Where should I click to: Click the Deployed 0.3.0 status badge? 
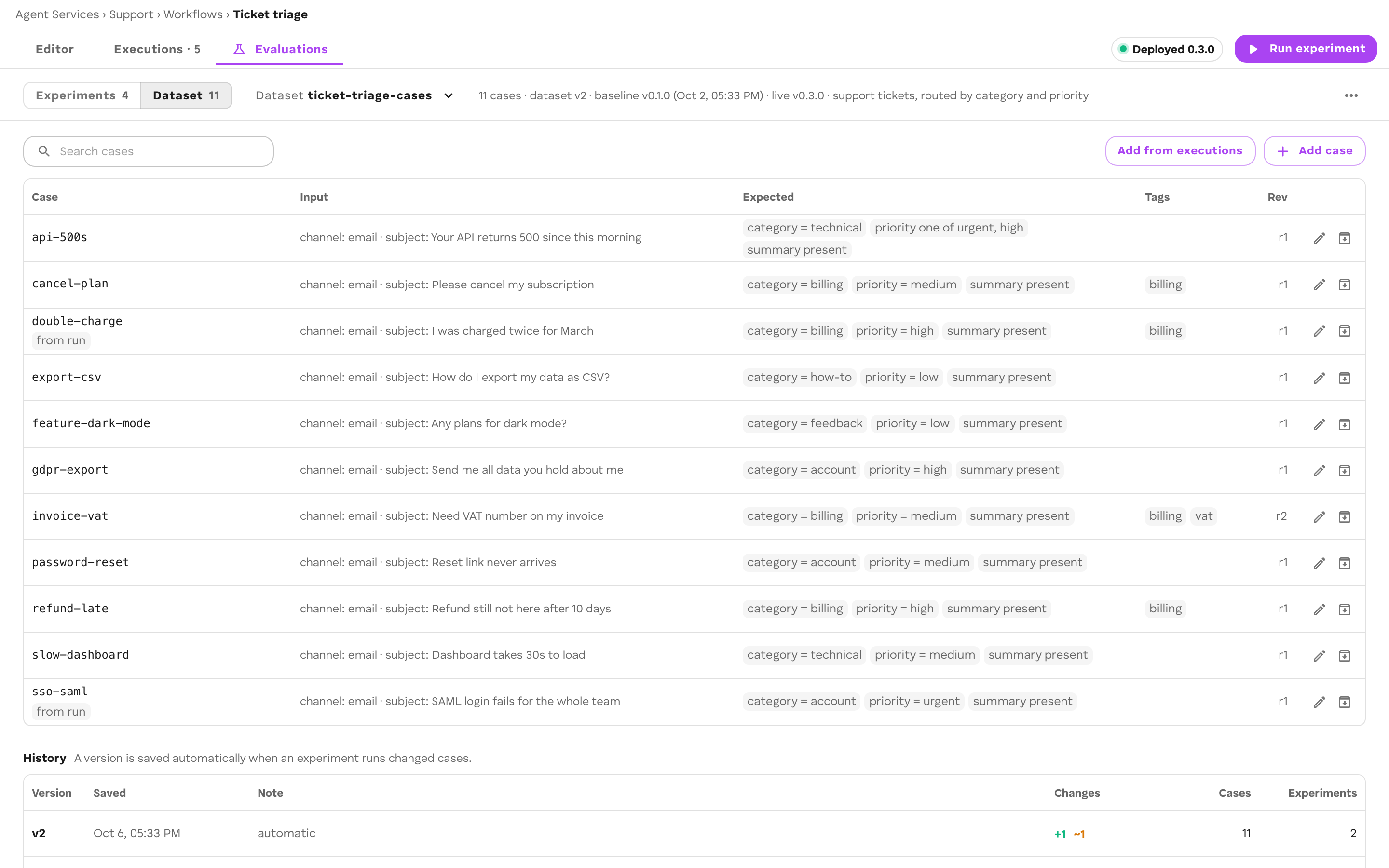pos(1167,49)
